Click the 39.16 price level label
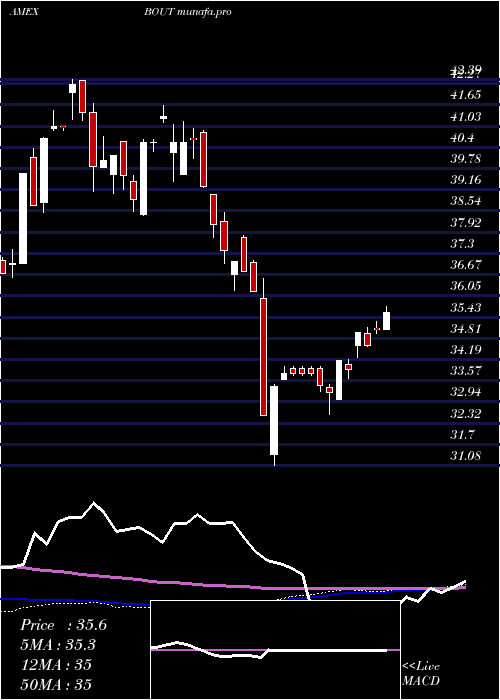The width and height of the screenshot is (500, 700). coord(466,179)
